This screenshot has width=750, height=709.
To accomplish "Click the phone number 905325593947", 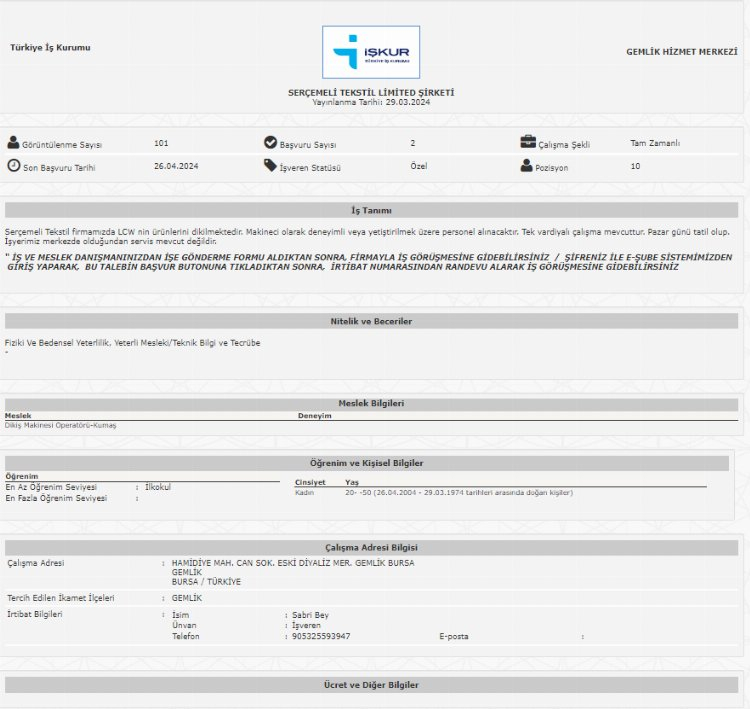I will (321, 636).
